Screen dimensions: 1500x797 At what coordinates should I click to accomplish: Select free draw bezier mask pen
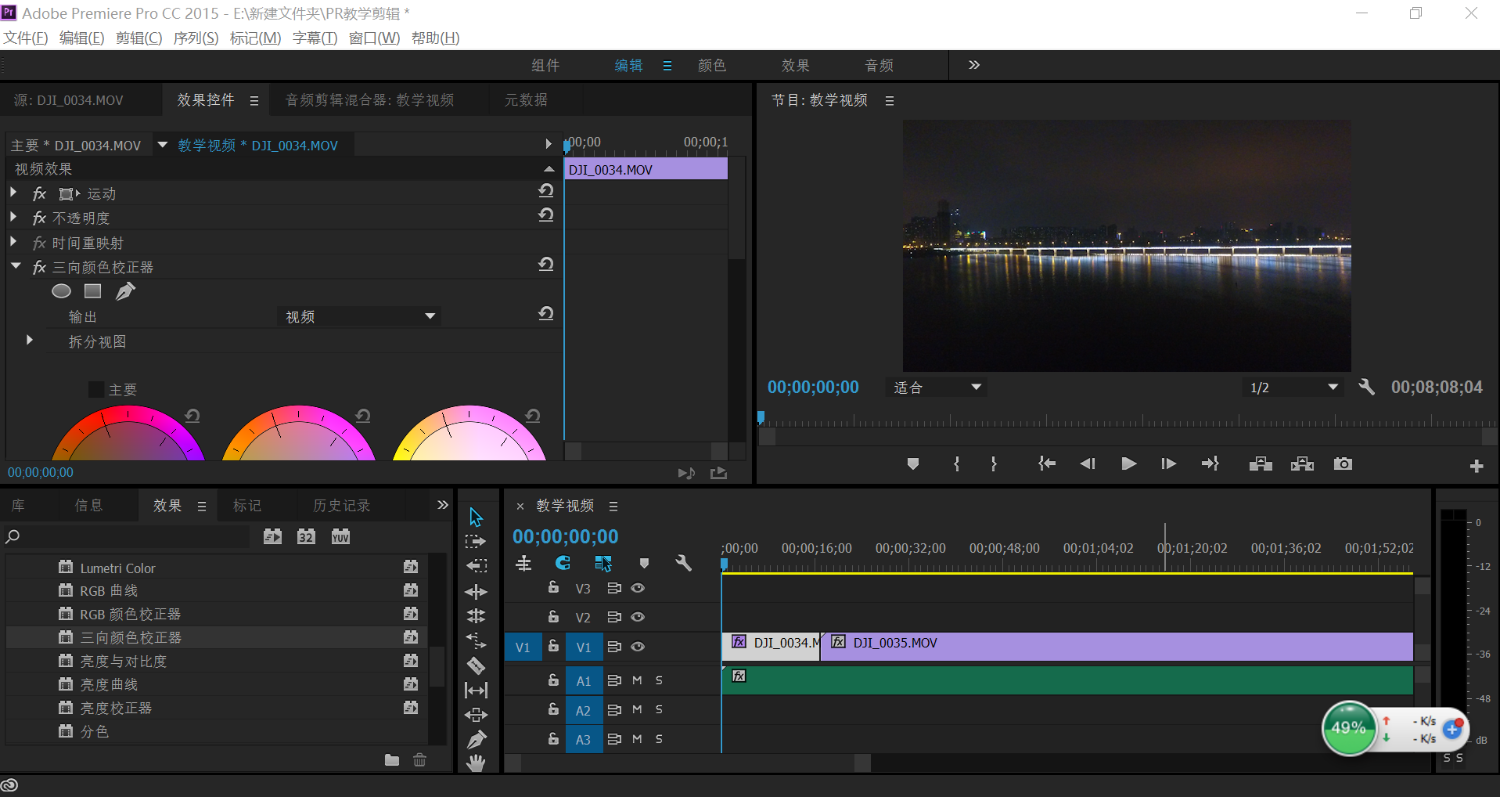point(125,291)
